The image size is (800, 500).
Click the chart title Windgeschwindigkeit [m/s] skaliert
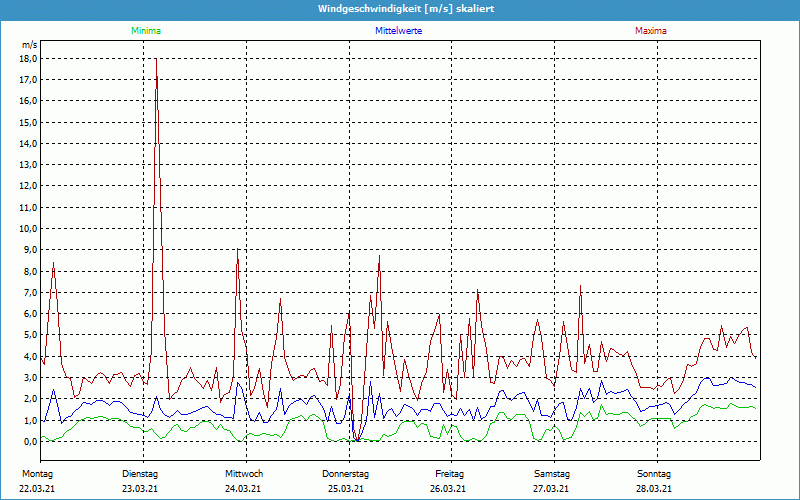tap(406, 9)
